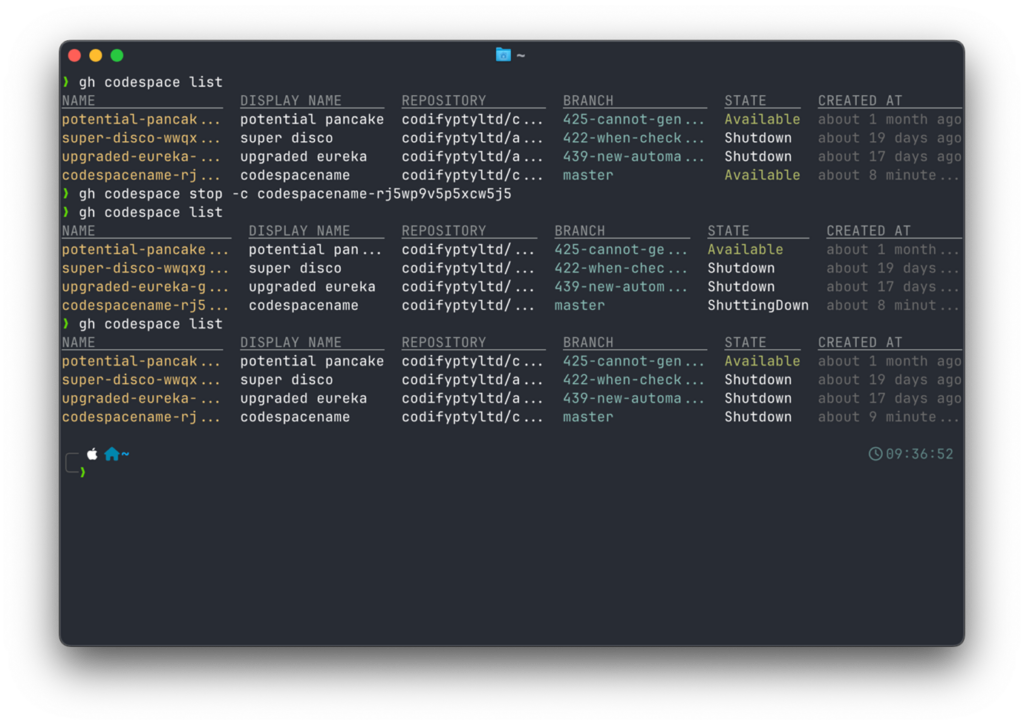The height and width of the screenshot is (725, 1024).
Task: Click the branch 'master' in the ShuttingDown row
Action: pyautogui.click(x=579, y=305)
